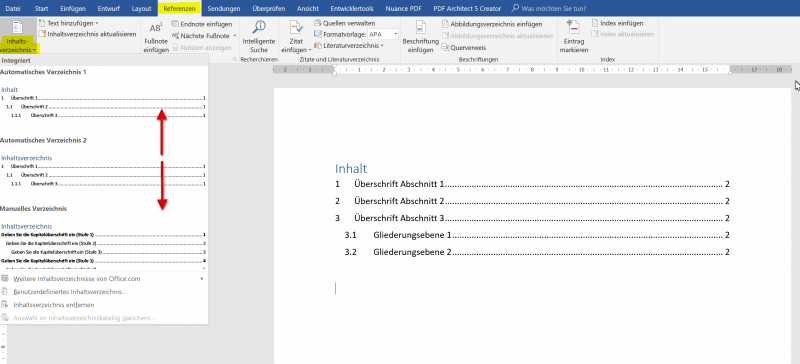The image size is (800, 364).
Task: Click the horizontal ruler at 10
Action: 581,69
